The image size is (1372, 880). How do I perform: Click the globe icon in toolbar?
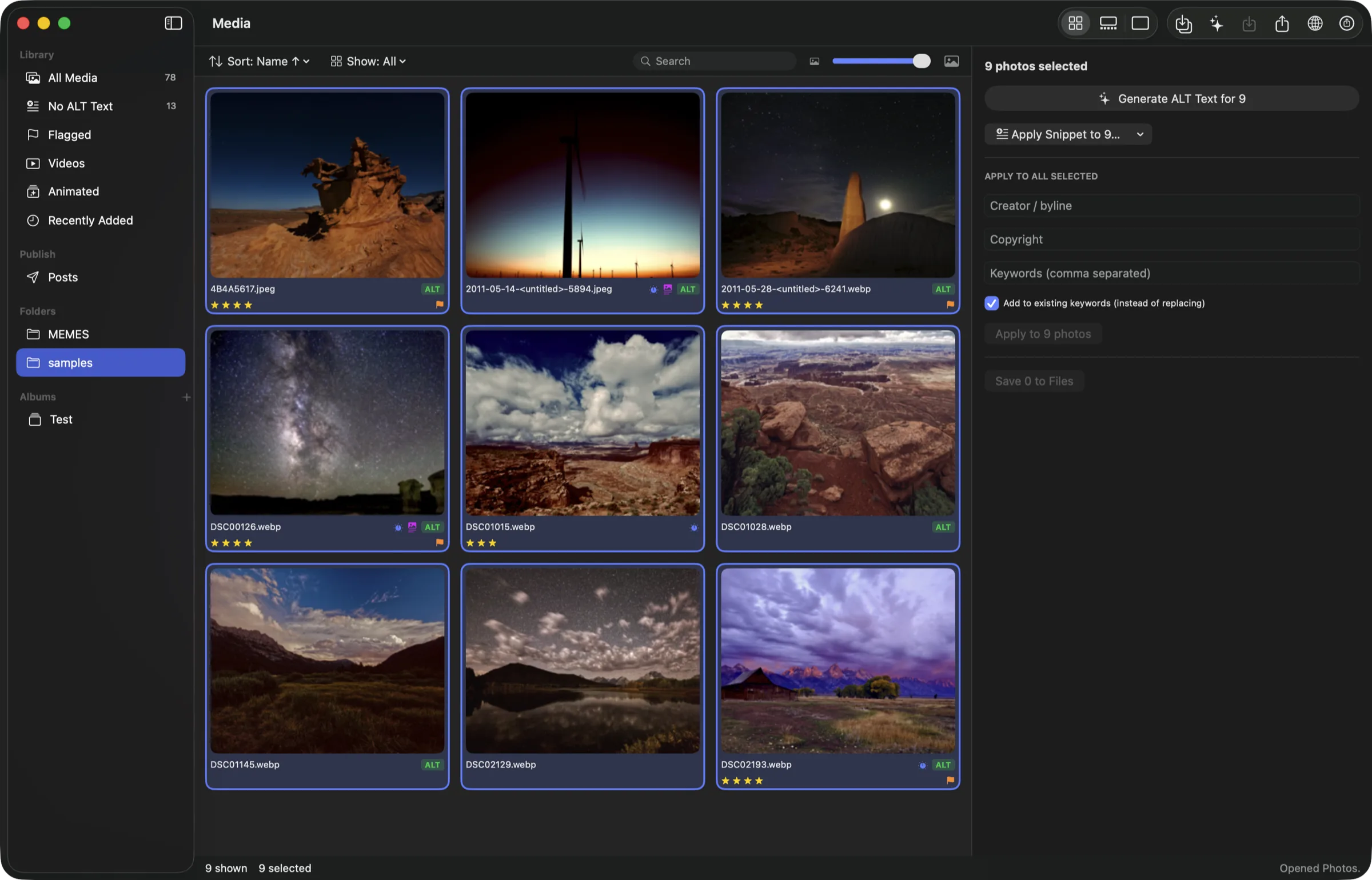click(1315, 23)
